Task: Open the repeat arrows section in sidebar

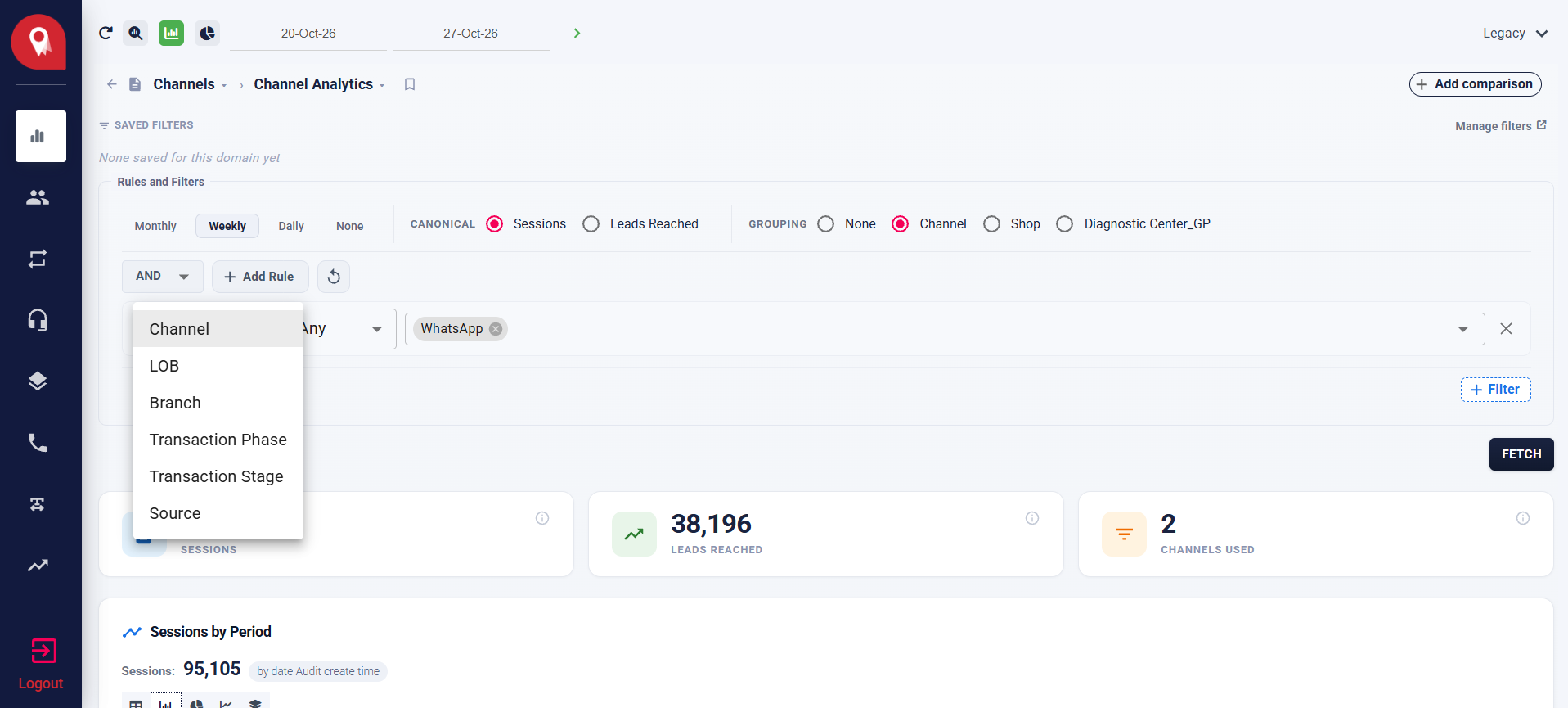Action: (x=38, y=259)
